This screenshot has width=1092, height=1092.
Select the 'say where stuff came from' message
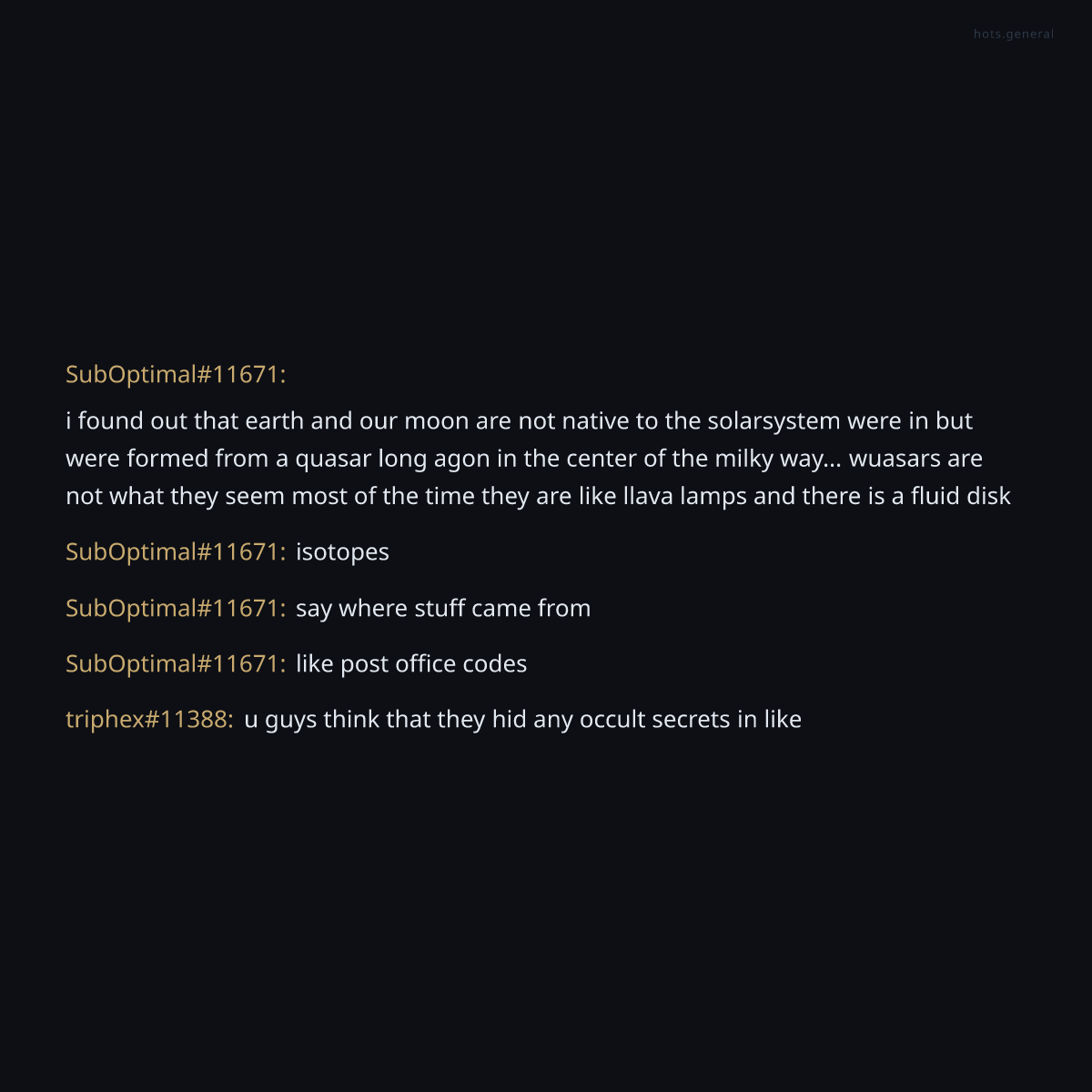coord(443,608)
